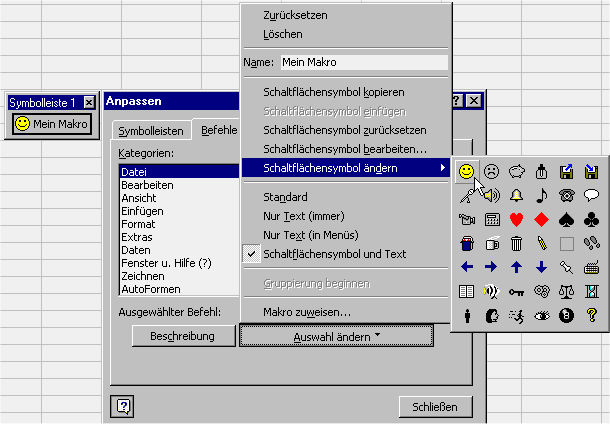Screen dimensions: 610x424
Task: Switch to the Symbolleisten tab
Action: point(150,131)
